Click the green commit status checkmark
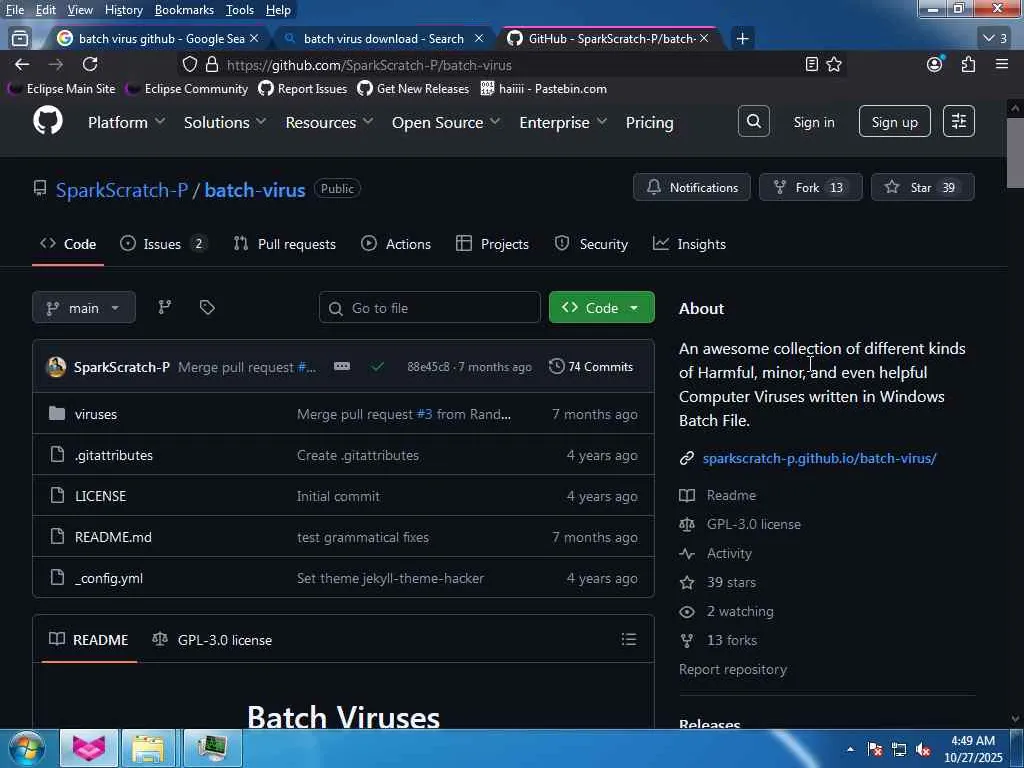 377,366
